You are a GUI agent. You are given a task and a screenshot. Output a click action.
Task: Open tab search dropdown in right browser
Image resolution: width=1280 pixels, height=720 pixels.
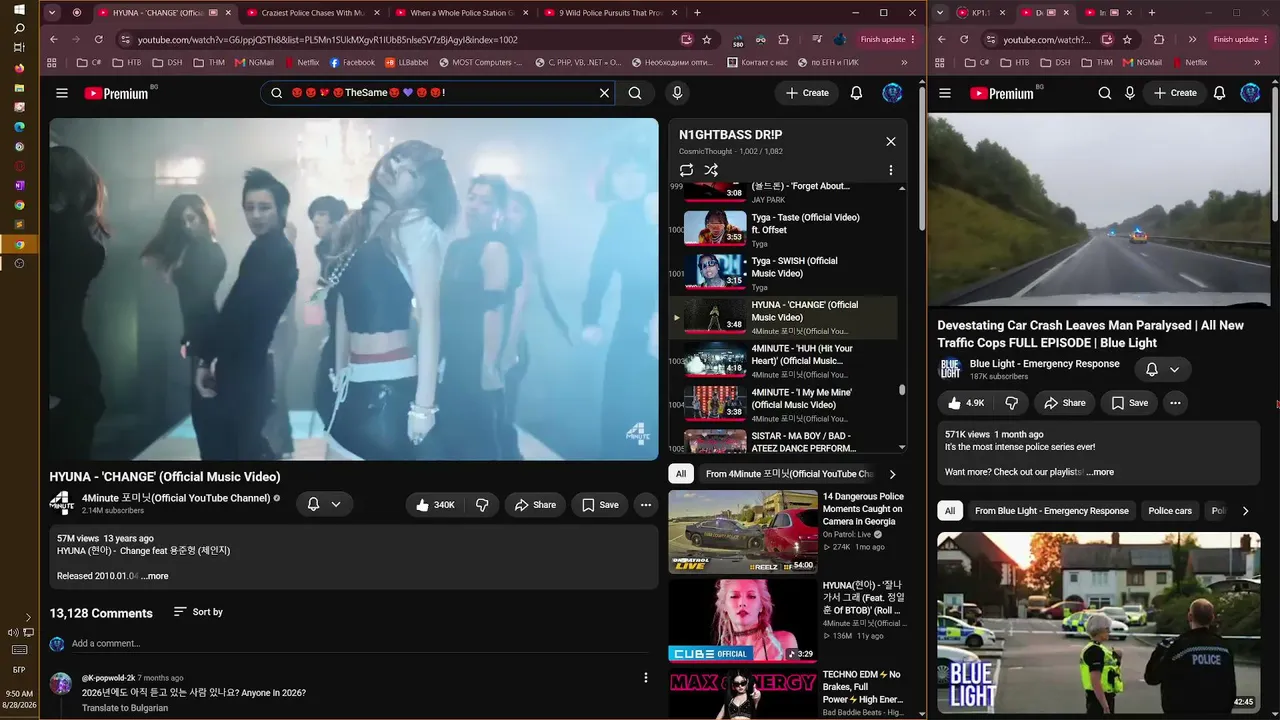[x=940, y=13]
